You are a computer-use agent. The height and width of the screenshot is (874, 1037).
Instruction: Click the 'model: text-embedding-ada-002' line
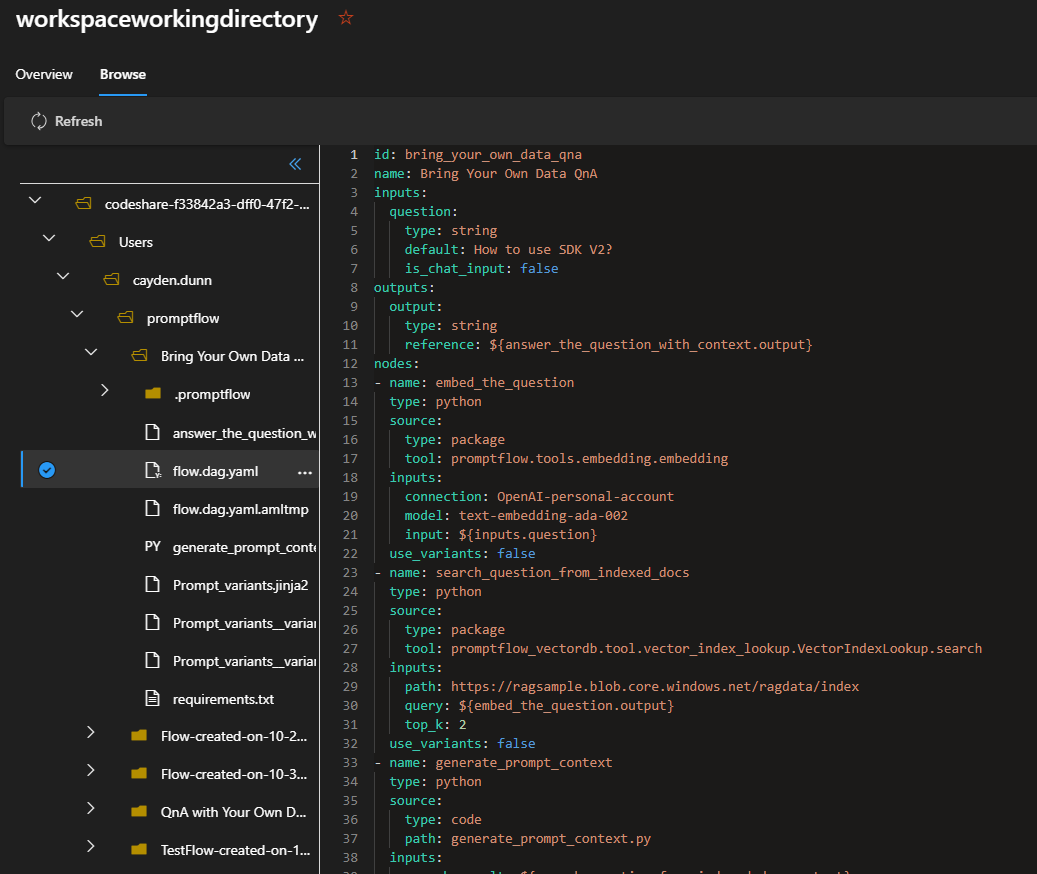click(x=516, y=515)
